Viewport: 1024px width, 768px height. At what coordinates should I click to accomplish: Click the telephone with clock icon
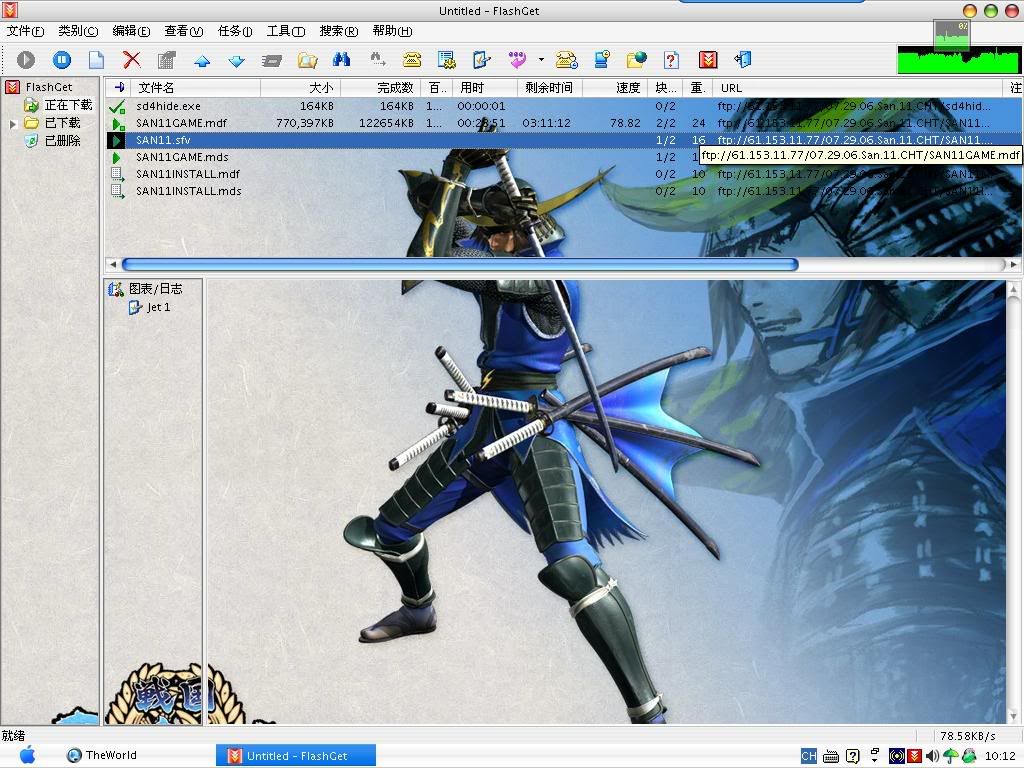pos(566,60)
